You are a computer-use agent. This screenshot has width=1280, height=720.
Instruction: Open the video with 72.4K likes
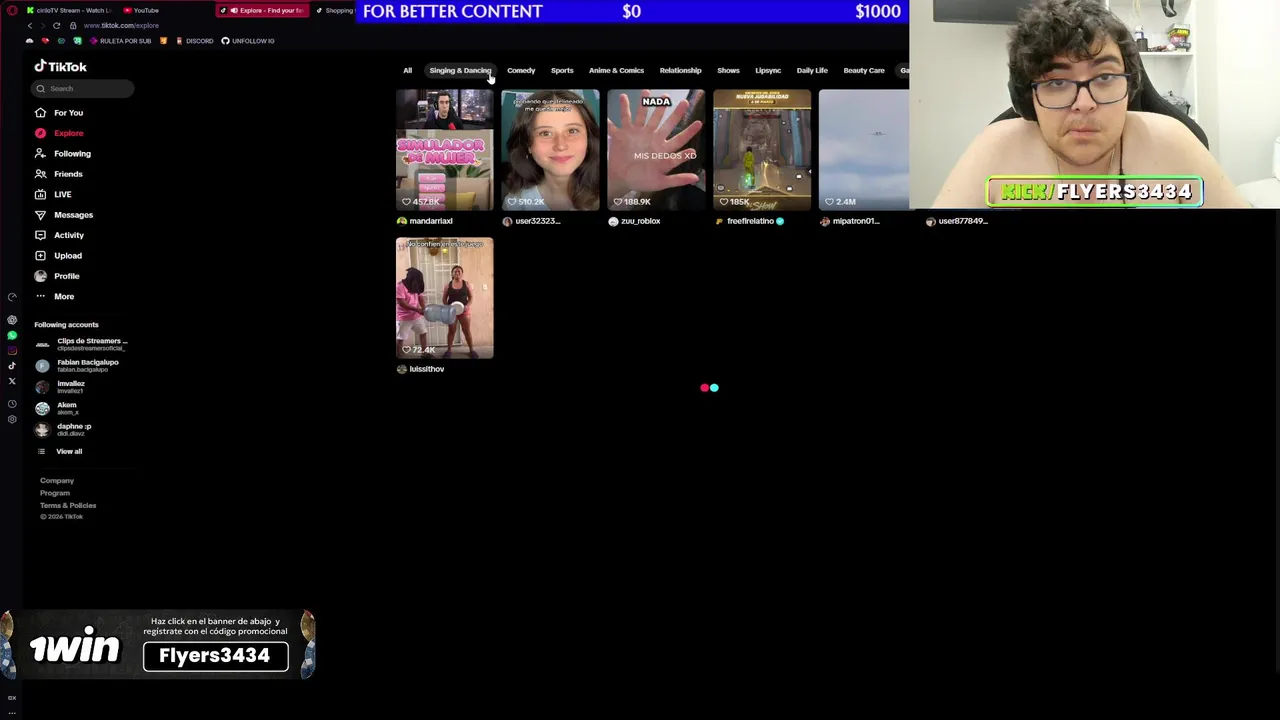coord(444,298)
